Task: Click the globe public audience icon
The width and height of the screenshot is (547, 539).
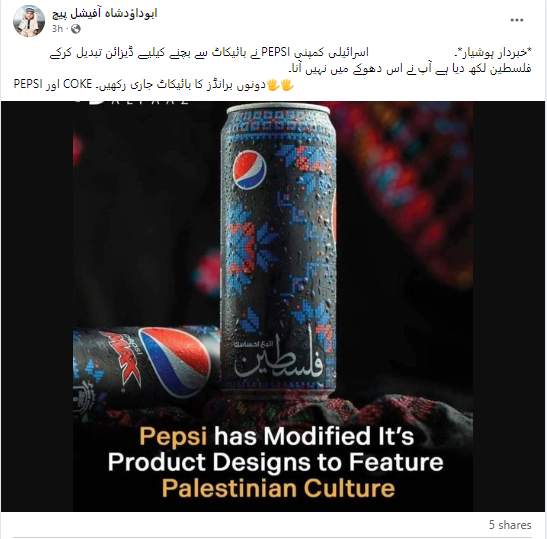Action: tap(76, 29)
